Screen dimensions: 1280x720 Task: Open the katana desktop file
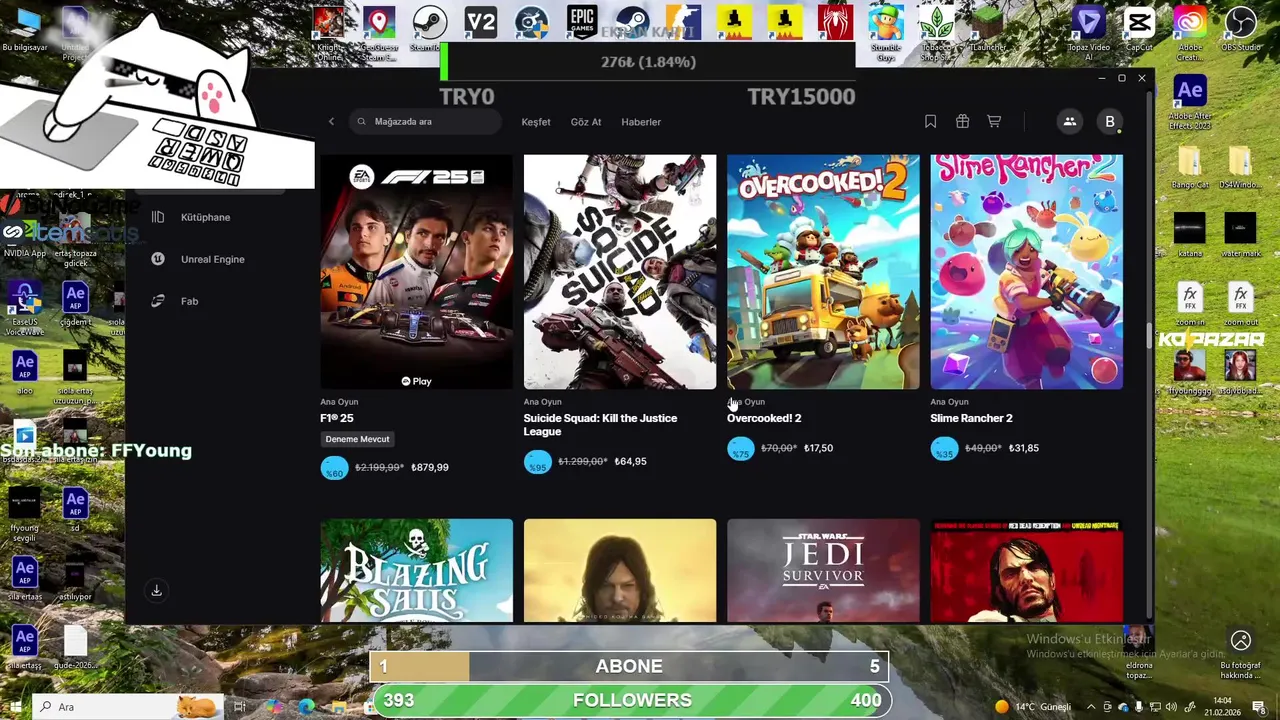coord(1190,235)
